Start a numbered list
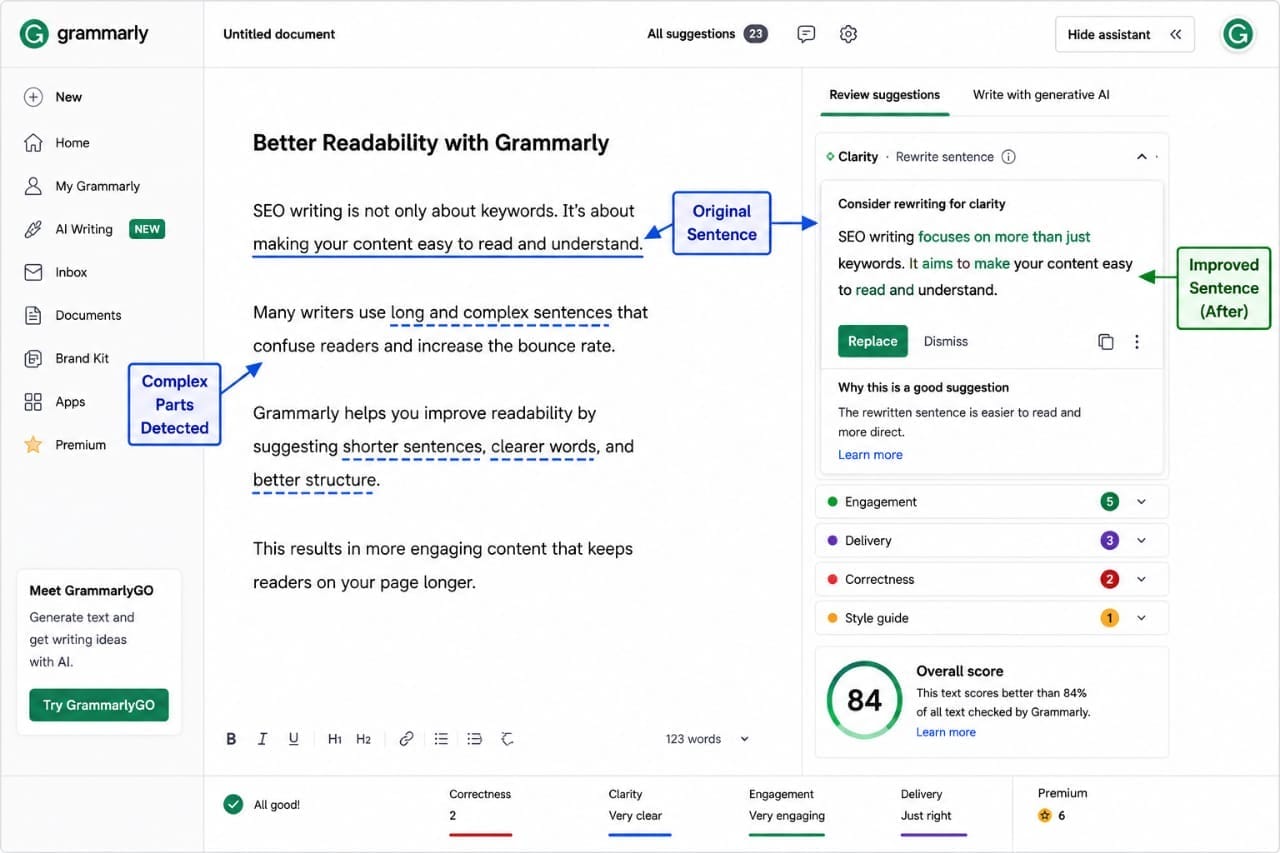The width and height of the screenshot is (1280, 853). 474,739
